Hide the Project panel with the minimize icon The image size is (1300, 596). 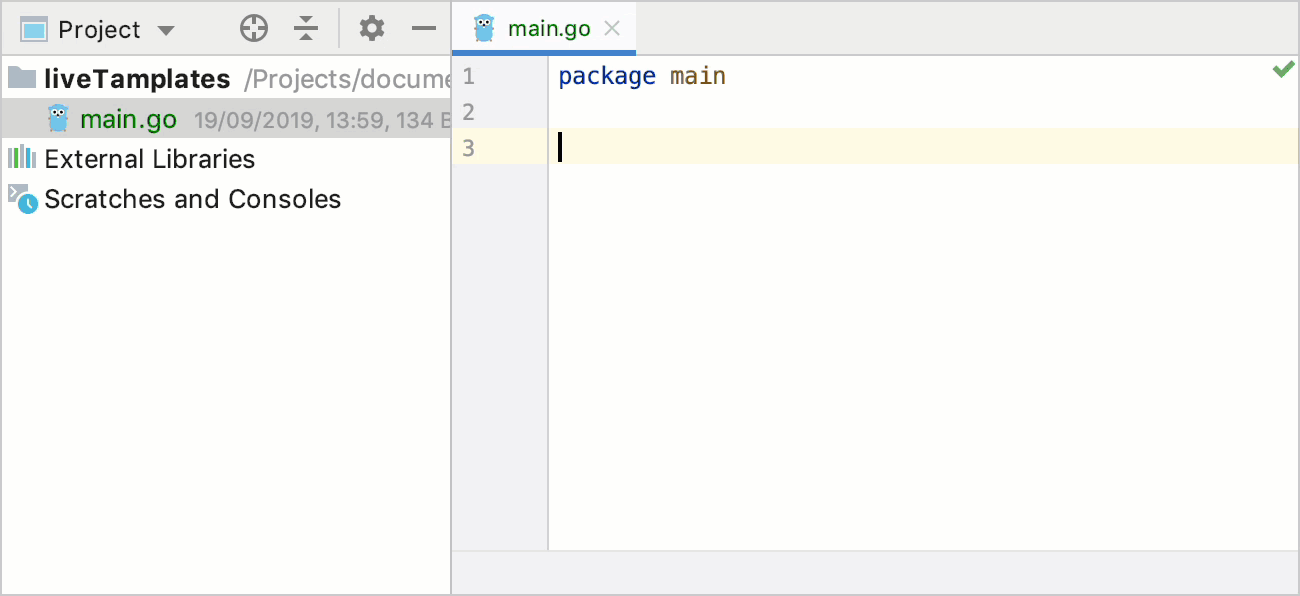coord(424,28)
